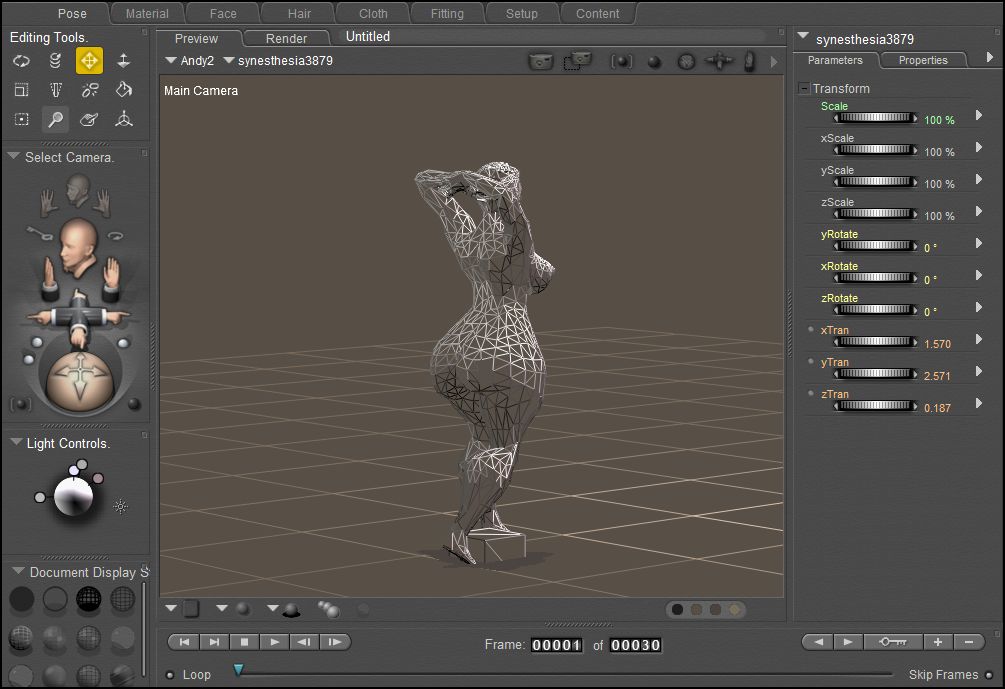Select the Taper editing tool
The height and width of the screenshot is (689, 1005).
(x=56, y=90)
